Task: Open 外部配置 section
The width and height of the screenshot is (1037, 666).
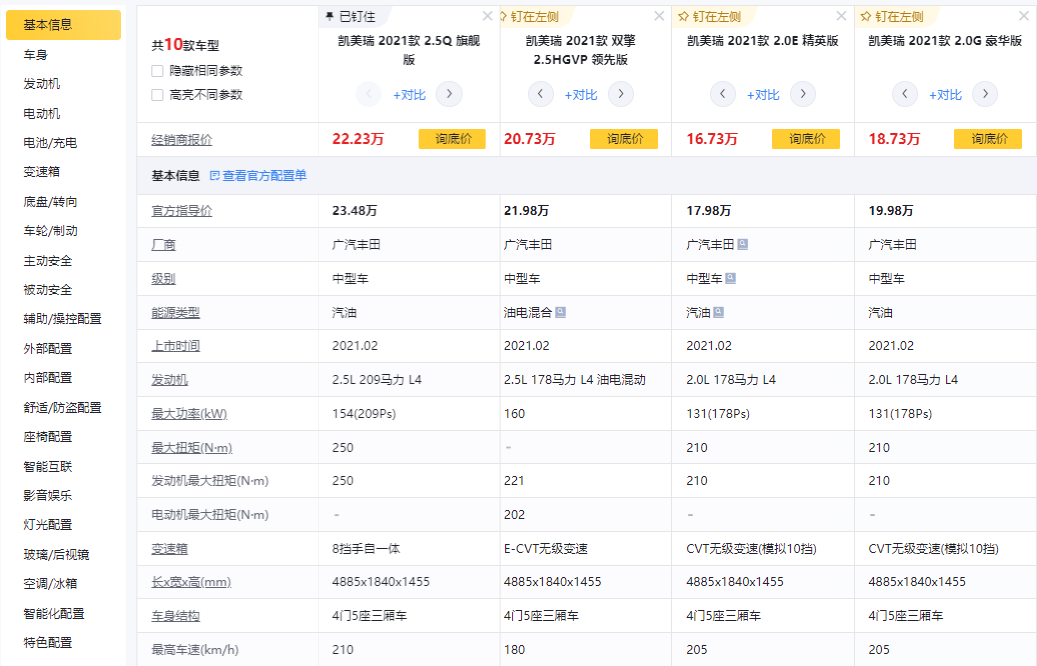Action: coord(48,348)
